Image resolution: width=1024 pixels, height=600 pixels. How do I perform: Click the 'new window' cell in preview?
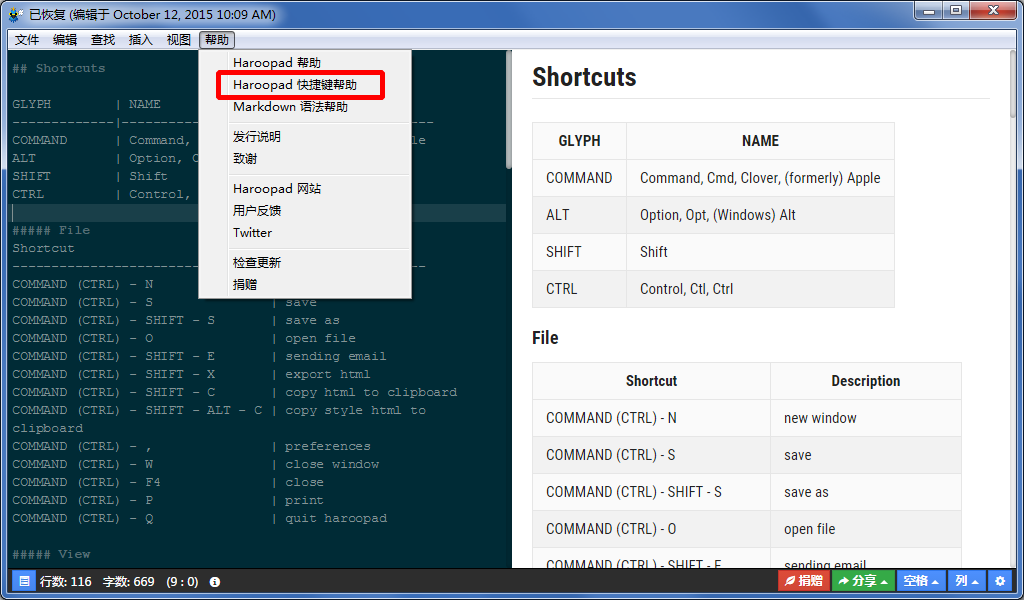coord(865,418)
